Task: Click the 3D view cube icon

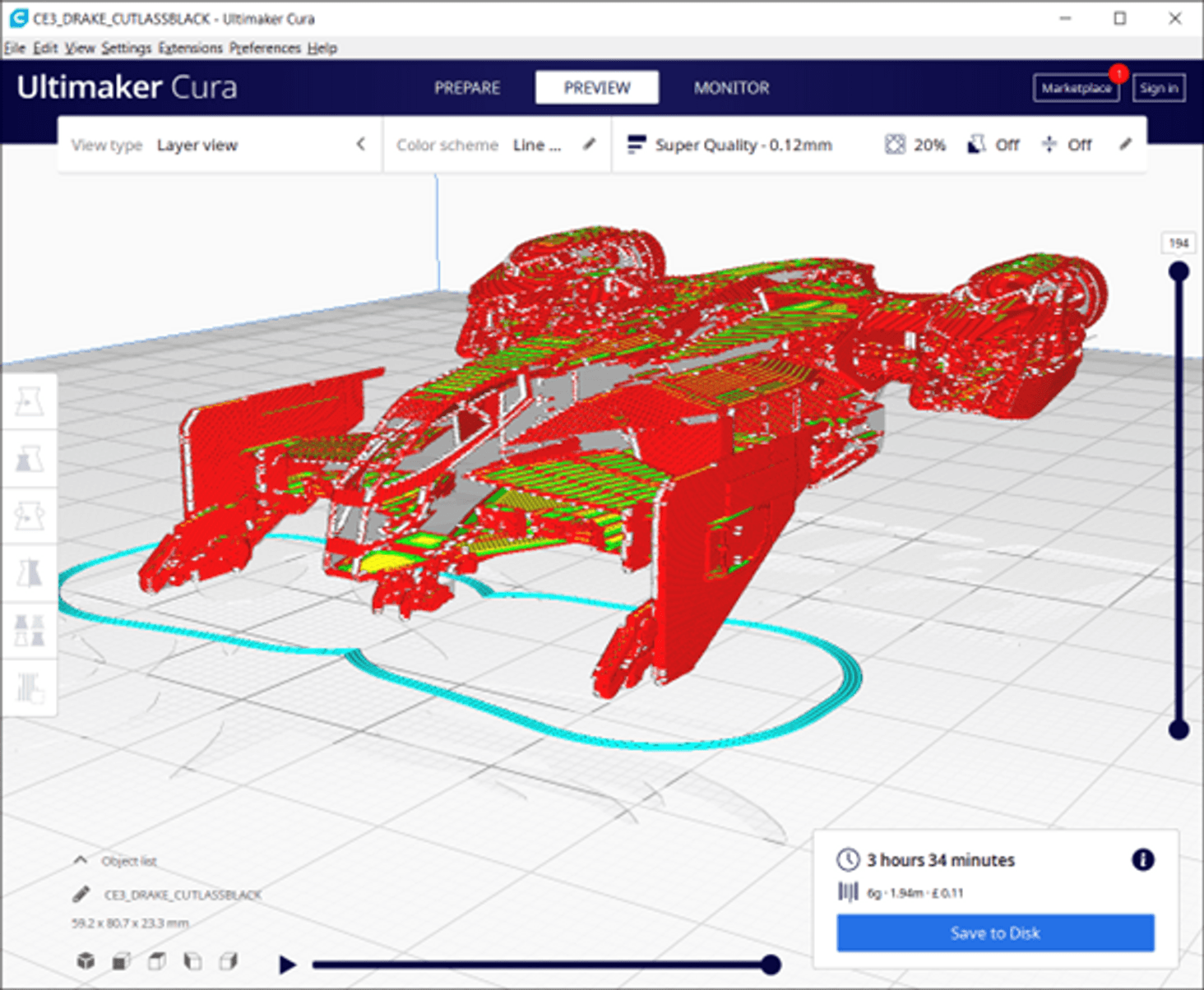Action: click(x=86, y=960)
